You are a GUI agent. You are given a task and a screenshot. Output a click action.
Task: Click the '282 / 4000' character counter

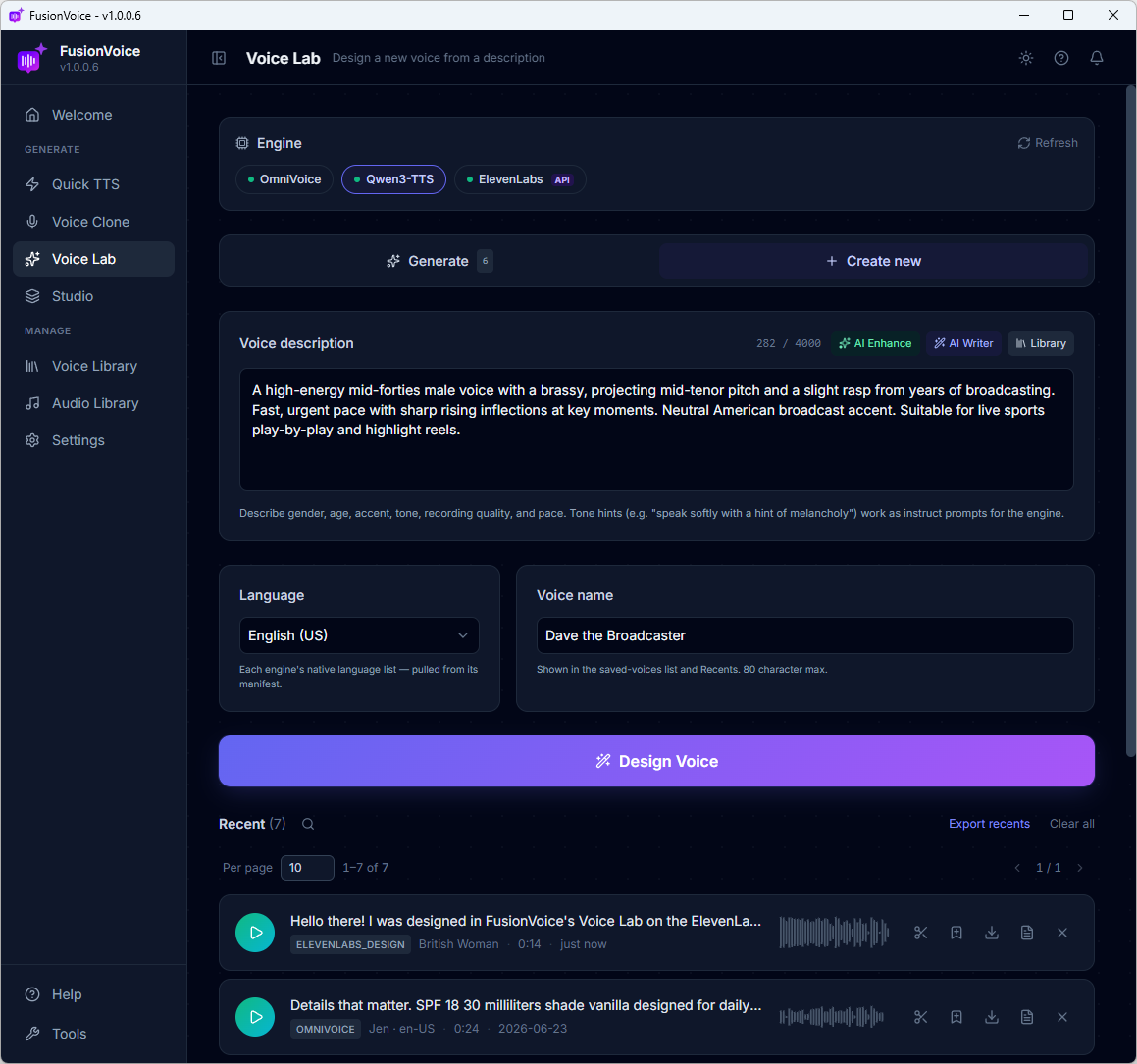tap(788, 343)
